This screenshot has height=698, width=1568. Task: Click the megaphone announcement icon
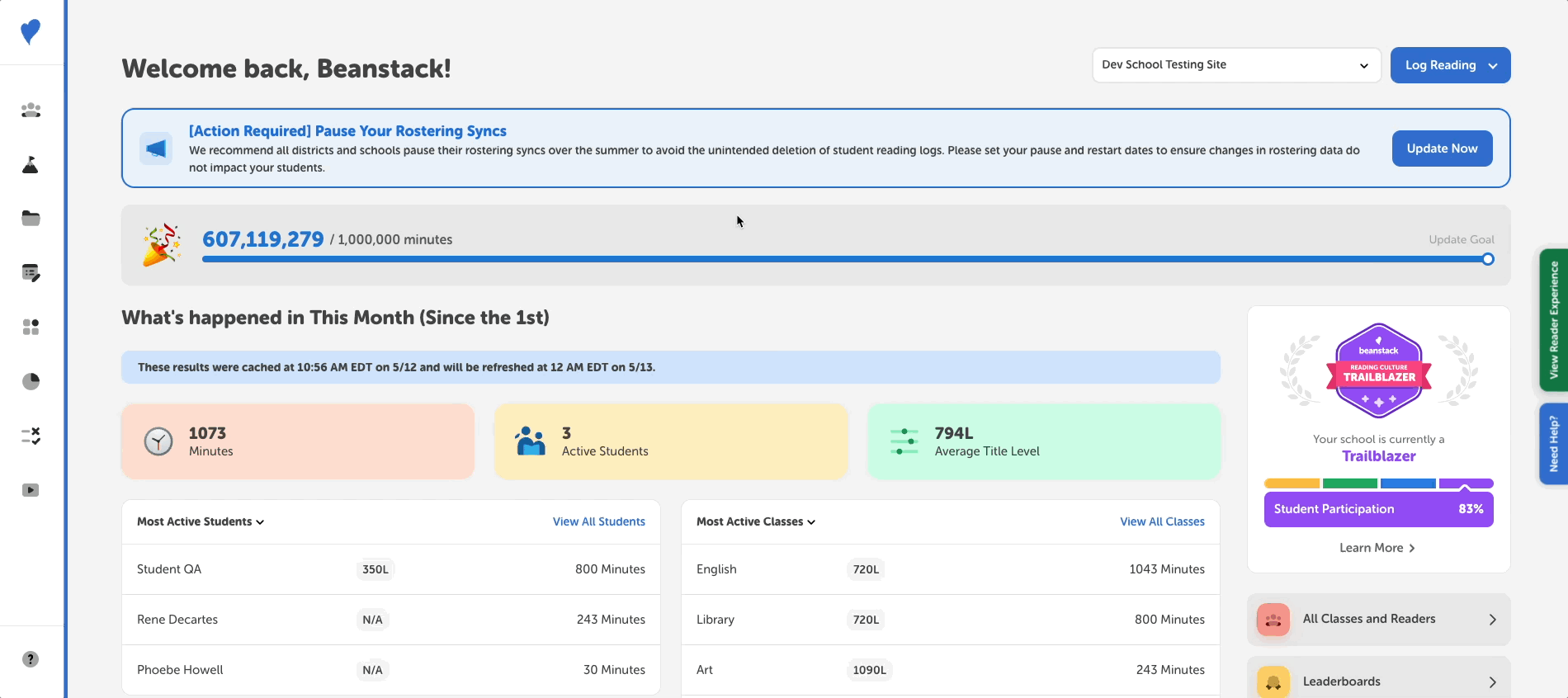click(156, 149)
